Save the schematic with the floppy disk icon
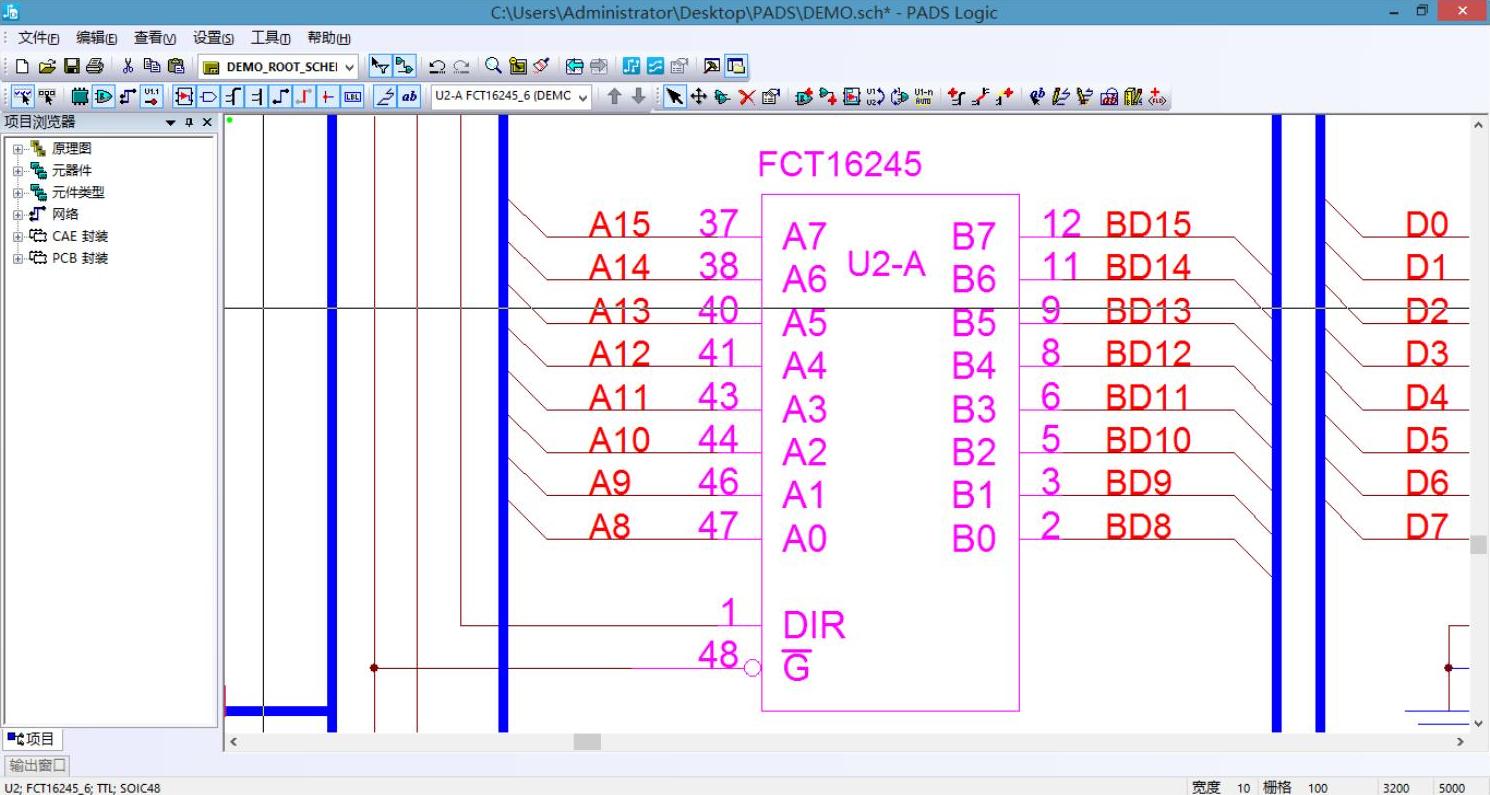 (x=72, y=66)
